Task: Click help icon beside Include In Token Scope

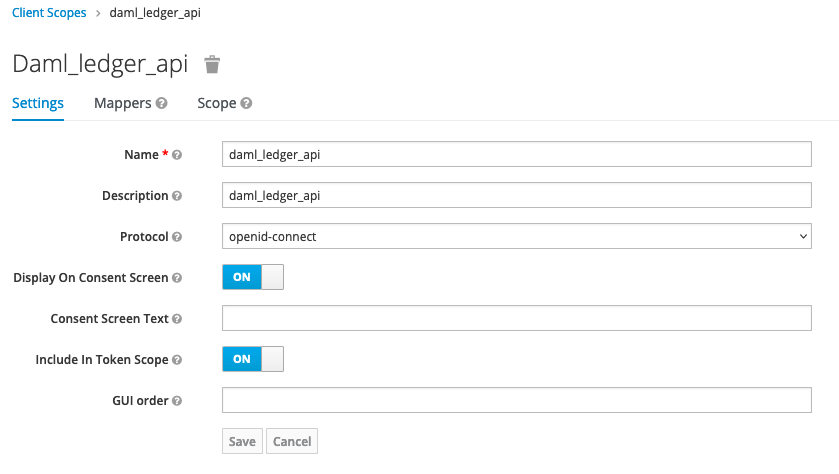Action: point(177,359)
